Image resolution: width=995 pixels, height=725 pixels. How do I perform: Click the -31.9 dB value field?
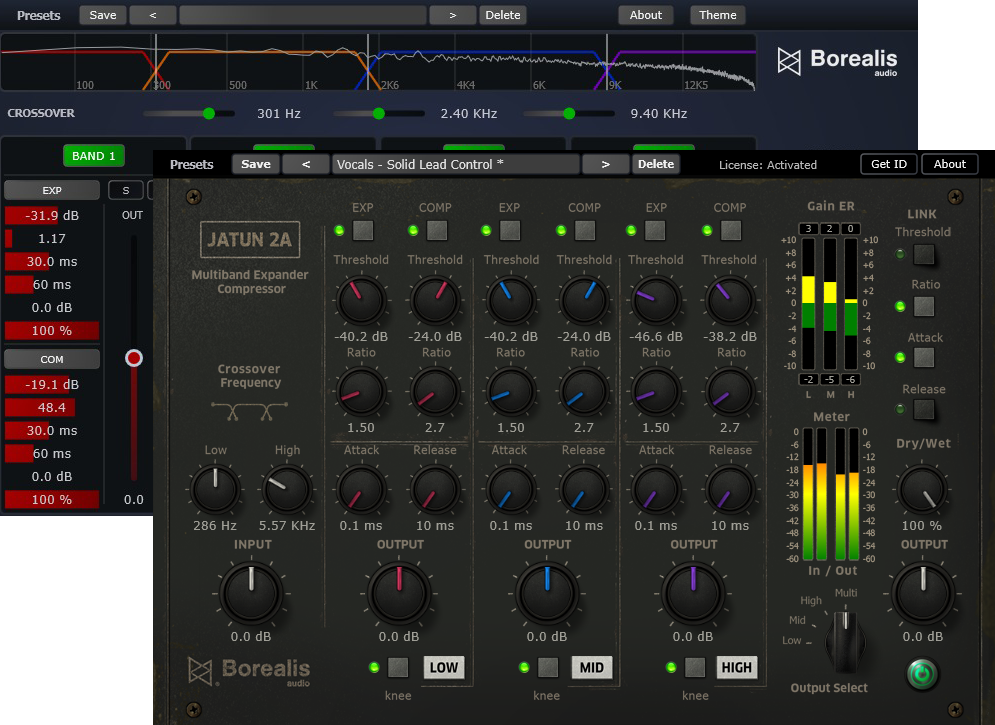coord(52,216)
